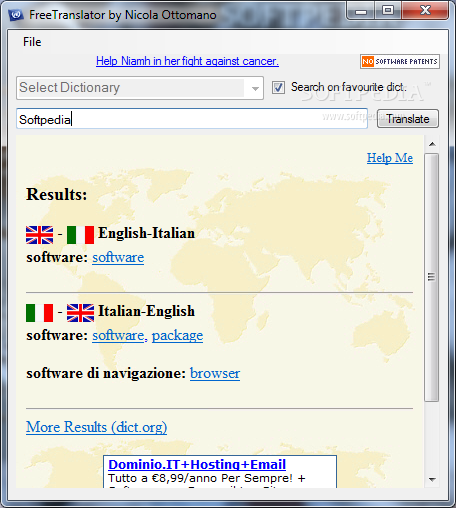This screenshot has height=508, width=456.
Task: Click the software di navigazione: entry text
Action: point(106,373)
